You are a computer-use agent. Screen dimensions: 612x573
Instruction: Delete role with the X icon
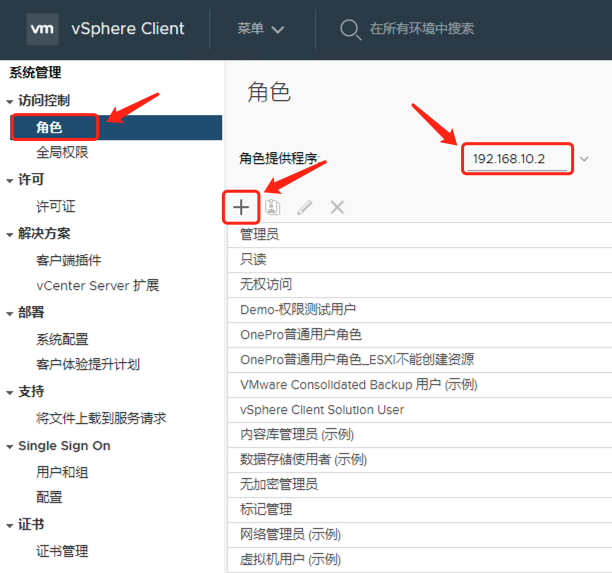coord(337,207)
